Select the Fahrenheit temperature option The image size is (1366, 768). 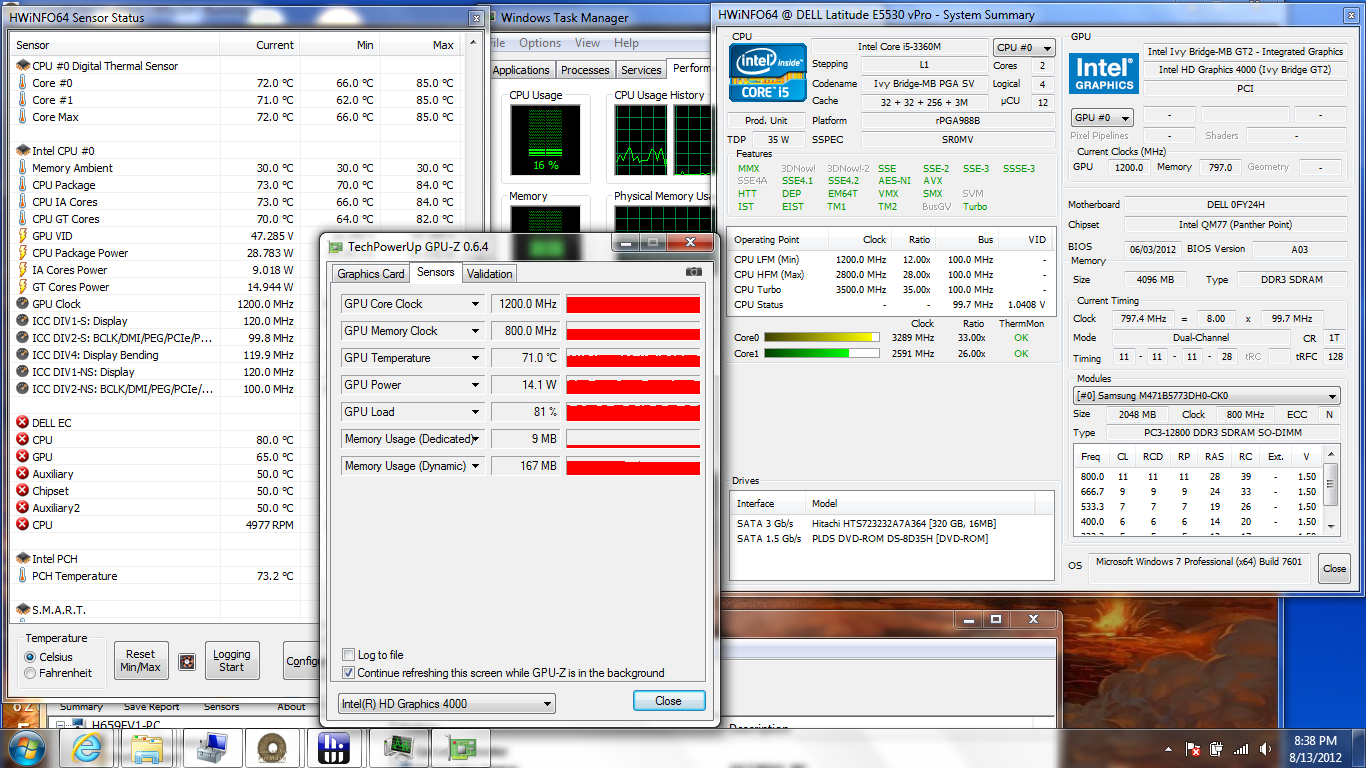click(30, 673)
